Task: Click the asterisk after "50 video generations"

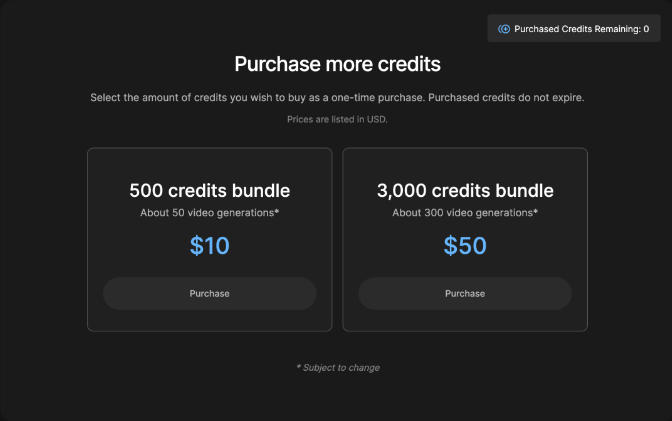Action: [279, 211]
